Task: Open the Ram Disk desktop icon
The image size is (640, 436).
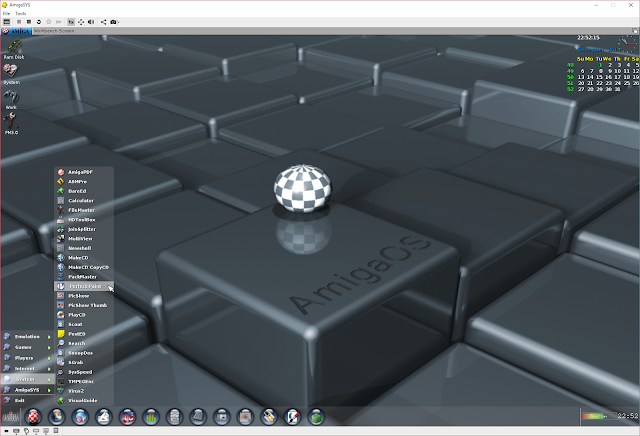Action: (x=14, y=49)
